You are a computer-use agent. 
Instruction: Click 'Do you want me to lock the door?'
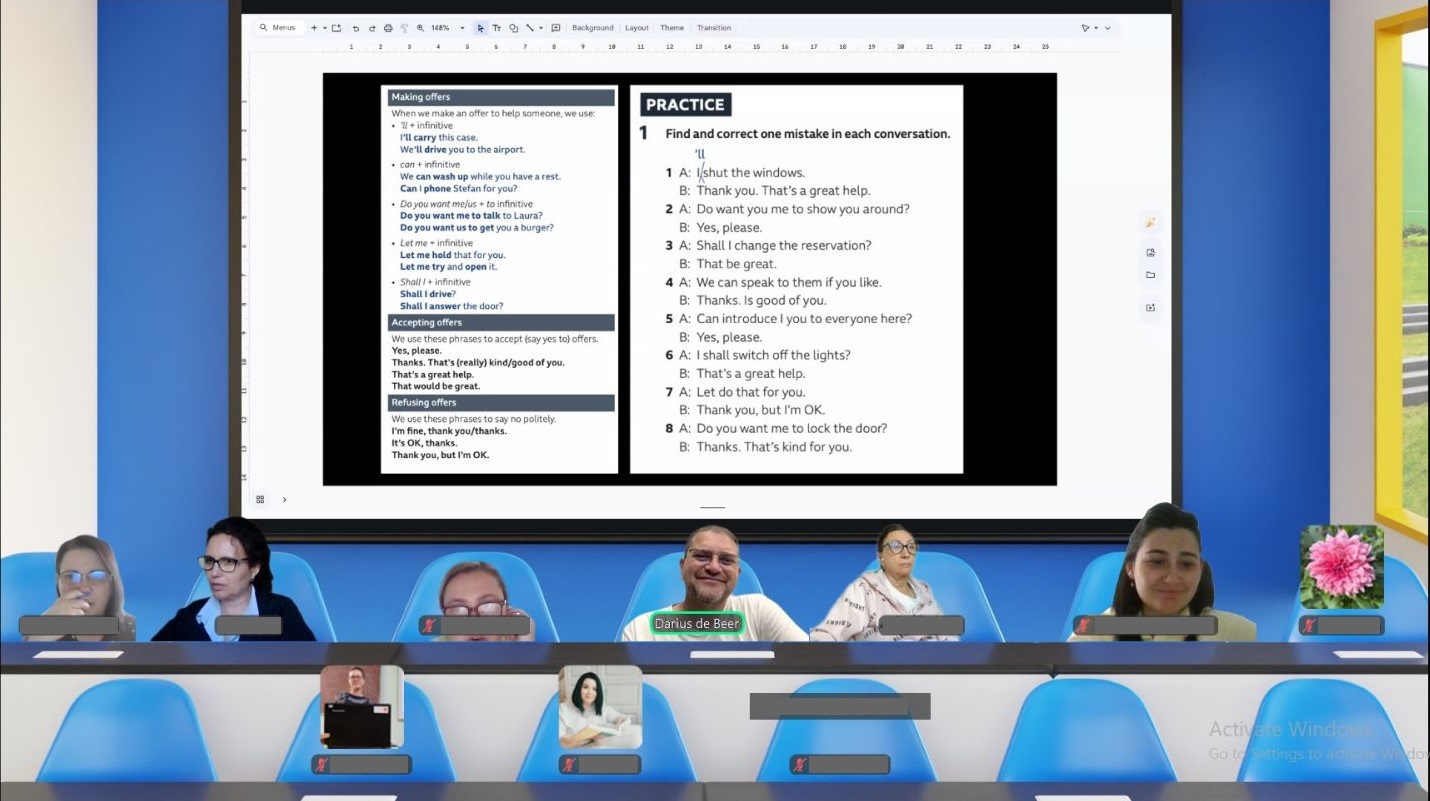pyautogui.click(x=792, y=428)
